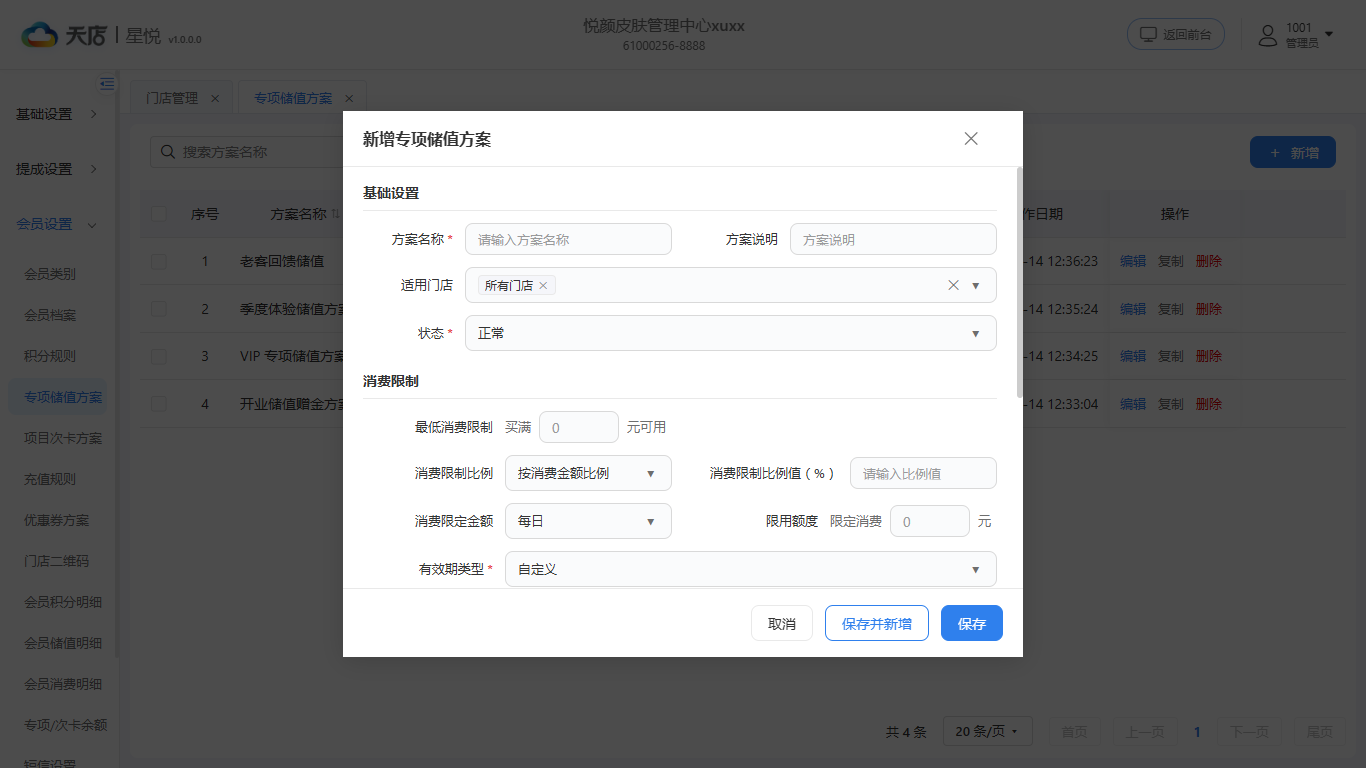Viewport: 1366px width, 768px height.
Task: Open the 状态 dropdown
Action: click(x=731, y=333)
